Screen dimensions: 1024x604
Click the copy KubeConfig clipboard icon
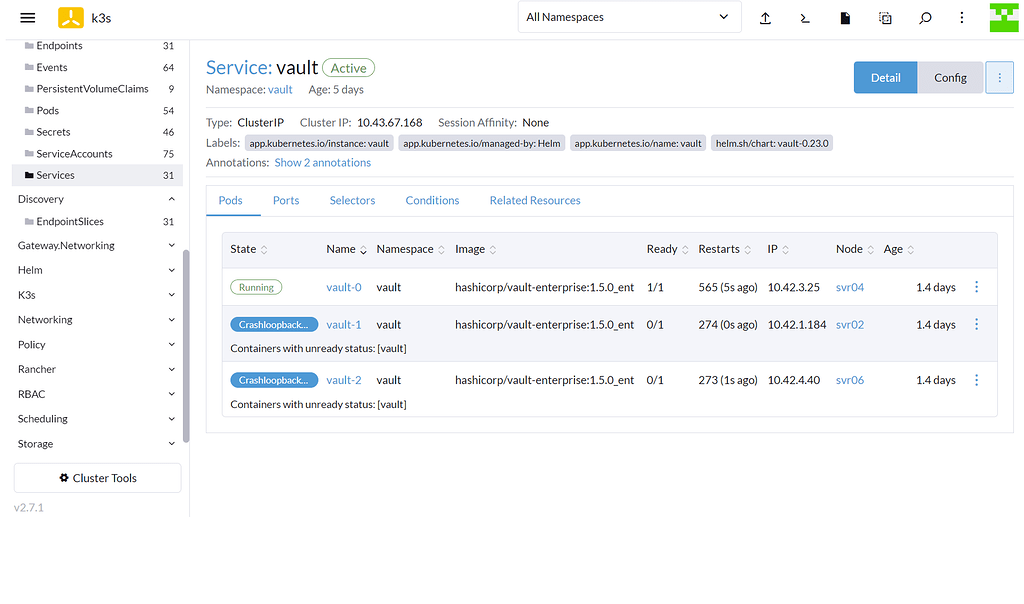885,17
